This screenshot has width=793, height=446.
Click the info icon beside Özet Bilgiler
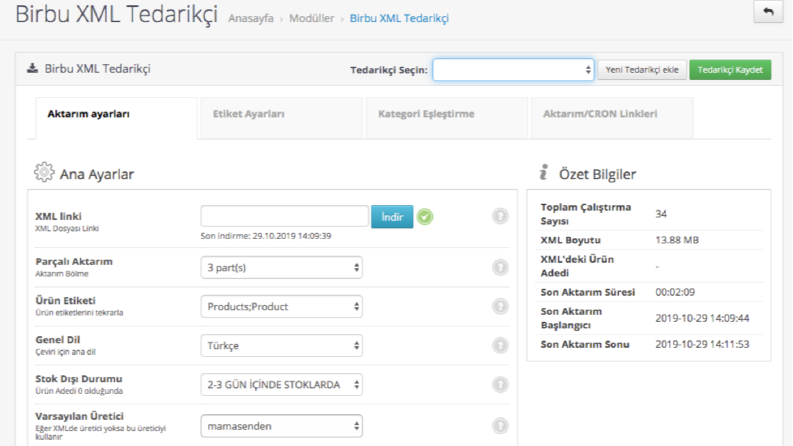pos(544,172)
